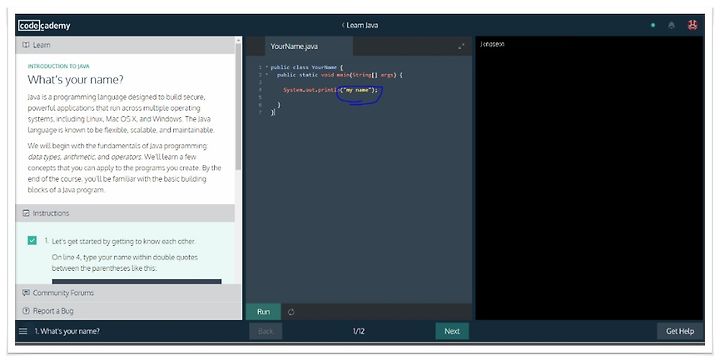Image resolution: width=720 pixels, height=360 pixels.
Task: Collapse the line 2 code fold arrow
Action: pos(267,74)
